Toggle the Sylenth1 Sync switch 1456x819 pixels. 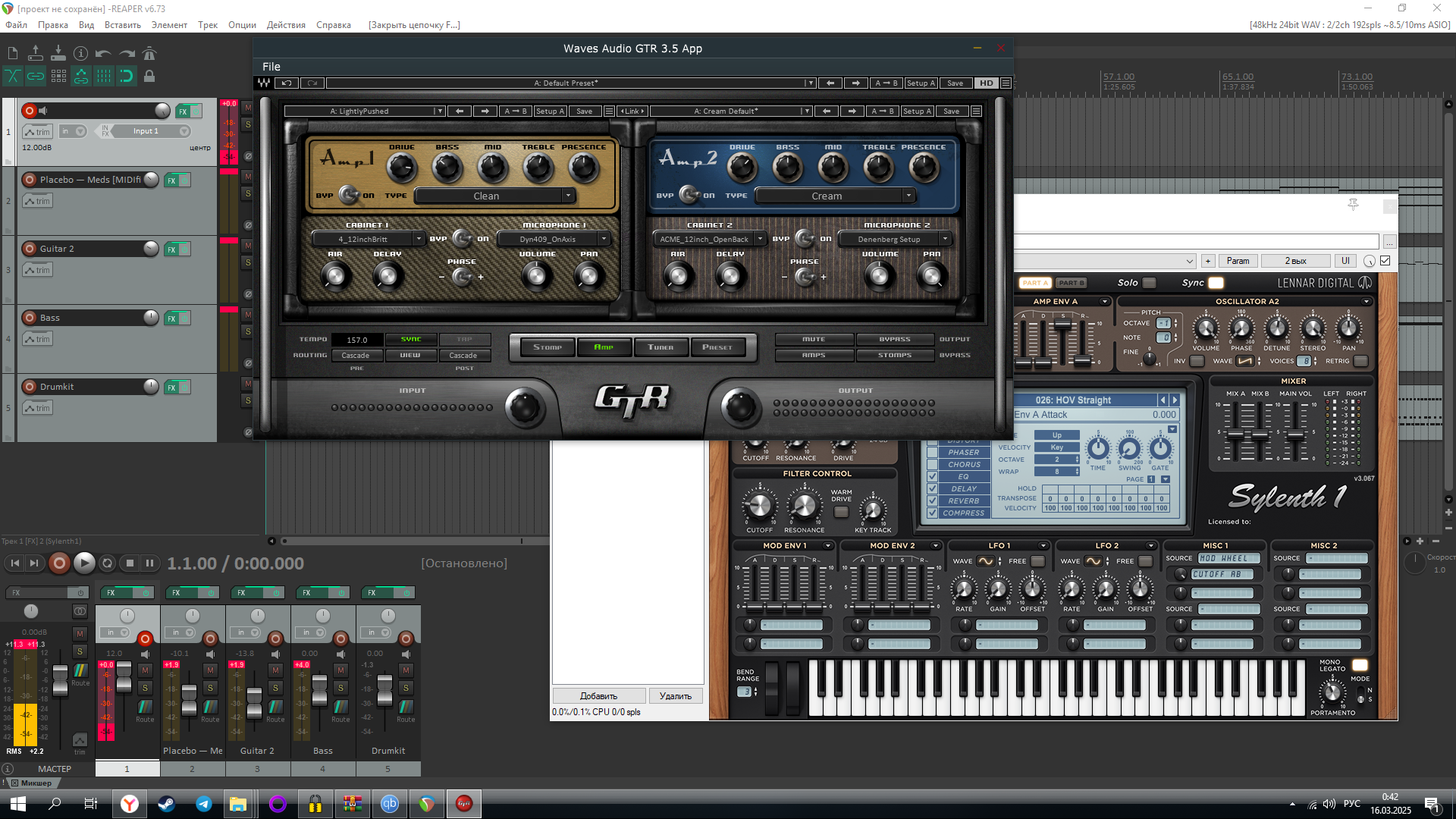[x=1216, y=283]
